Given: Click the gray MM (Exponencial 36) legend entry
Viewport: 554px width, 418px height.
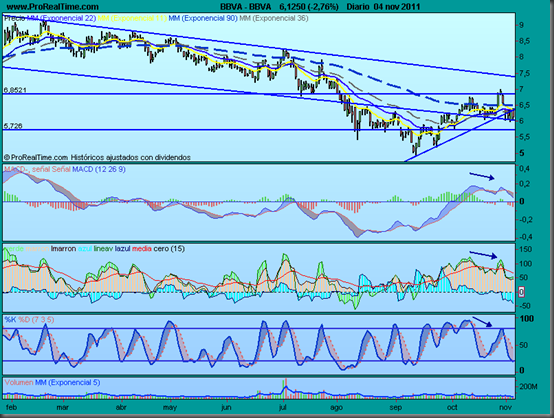Looking at the screenshot, I should click(274, 18).
